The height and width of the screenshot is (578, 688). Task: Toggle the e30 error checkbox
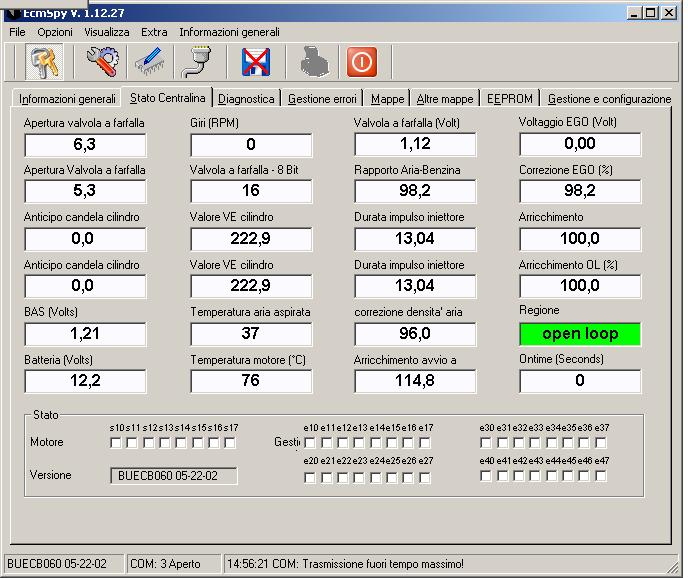point(486,443)
